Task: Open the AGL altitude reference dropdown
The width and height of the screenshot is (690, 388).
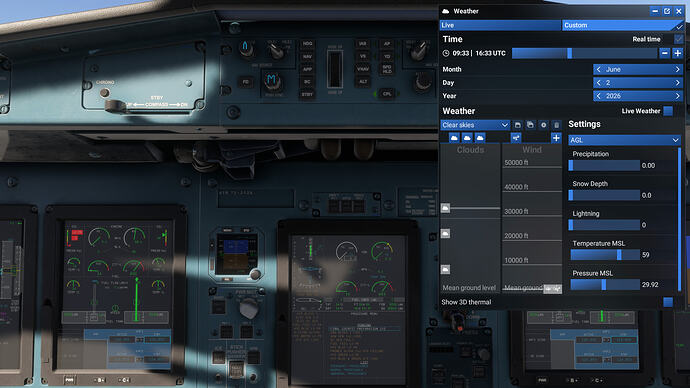Action: pyautogui.click(x=624, y=140)
